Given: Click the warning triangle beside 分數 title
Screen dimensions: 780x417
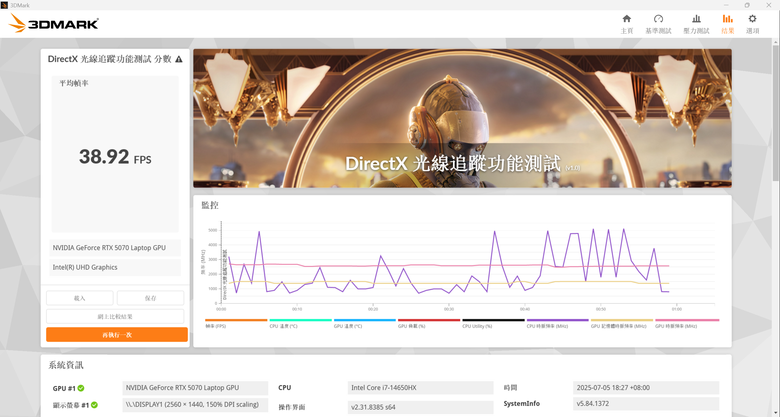Looking at the screenshot, I should (x=179, y=59).
